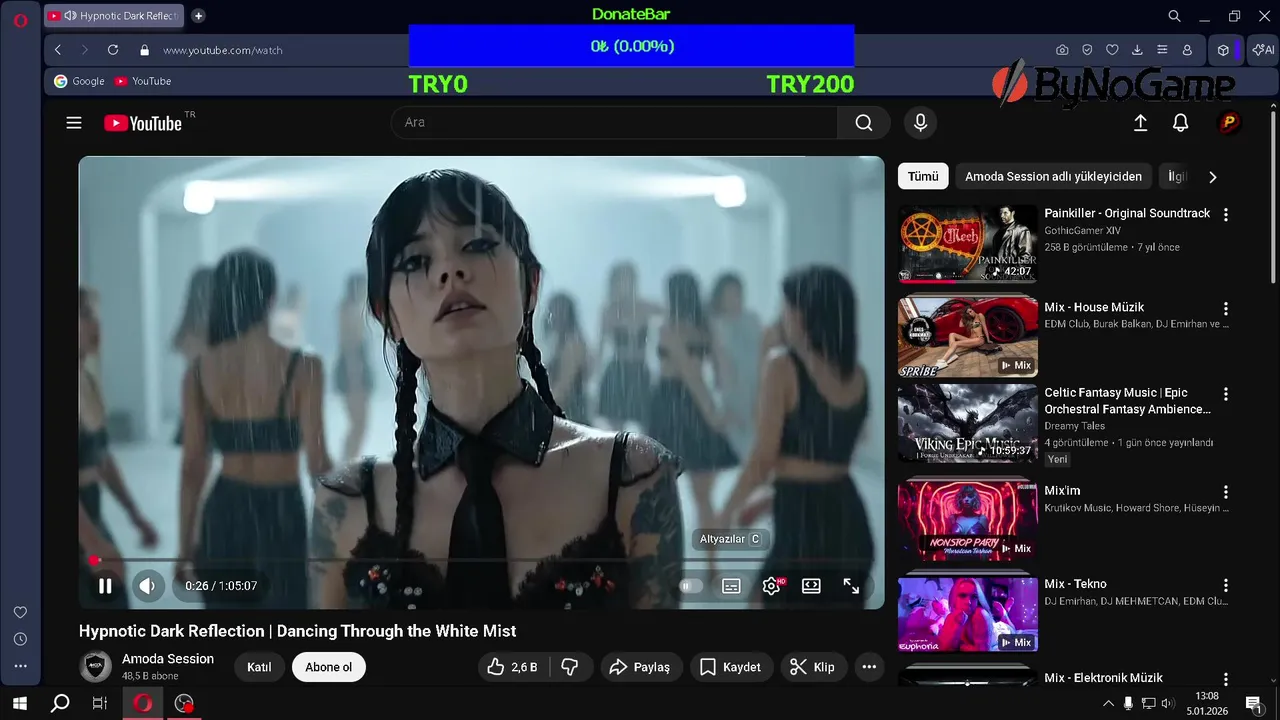Screen dimensions: 1280x720
Task: Click the Ara search input field
Action: coord(614,122)
